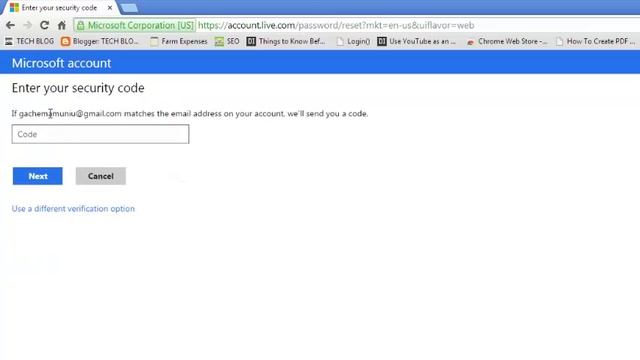Select the 'Enter your security code' tab
Viewport: 640px width, 360px height.
(x=59, y=8)
